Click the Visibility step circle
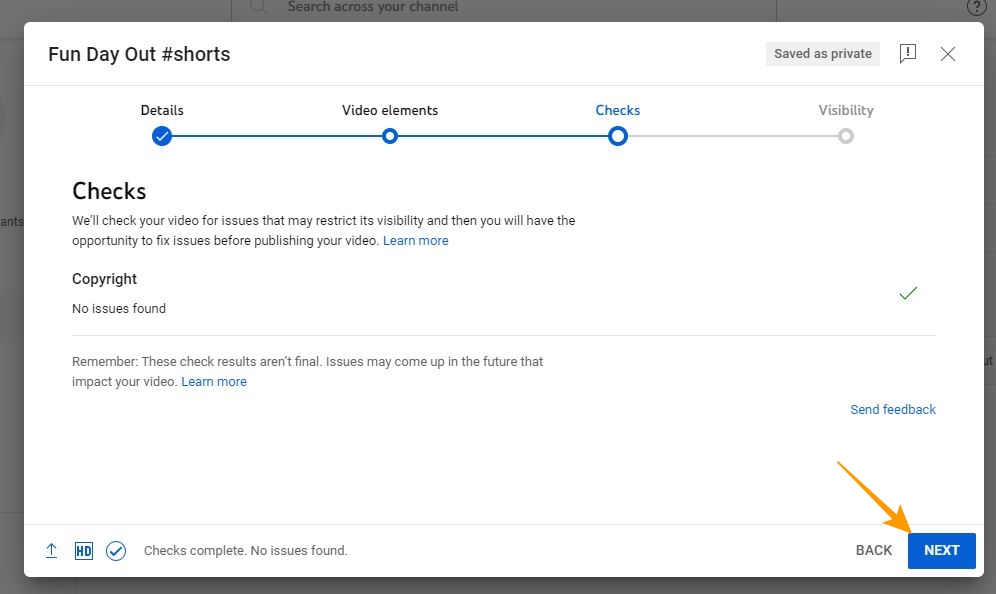996x594 pixels. 845,136
